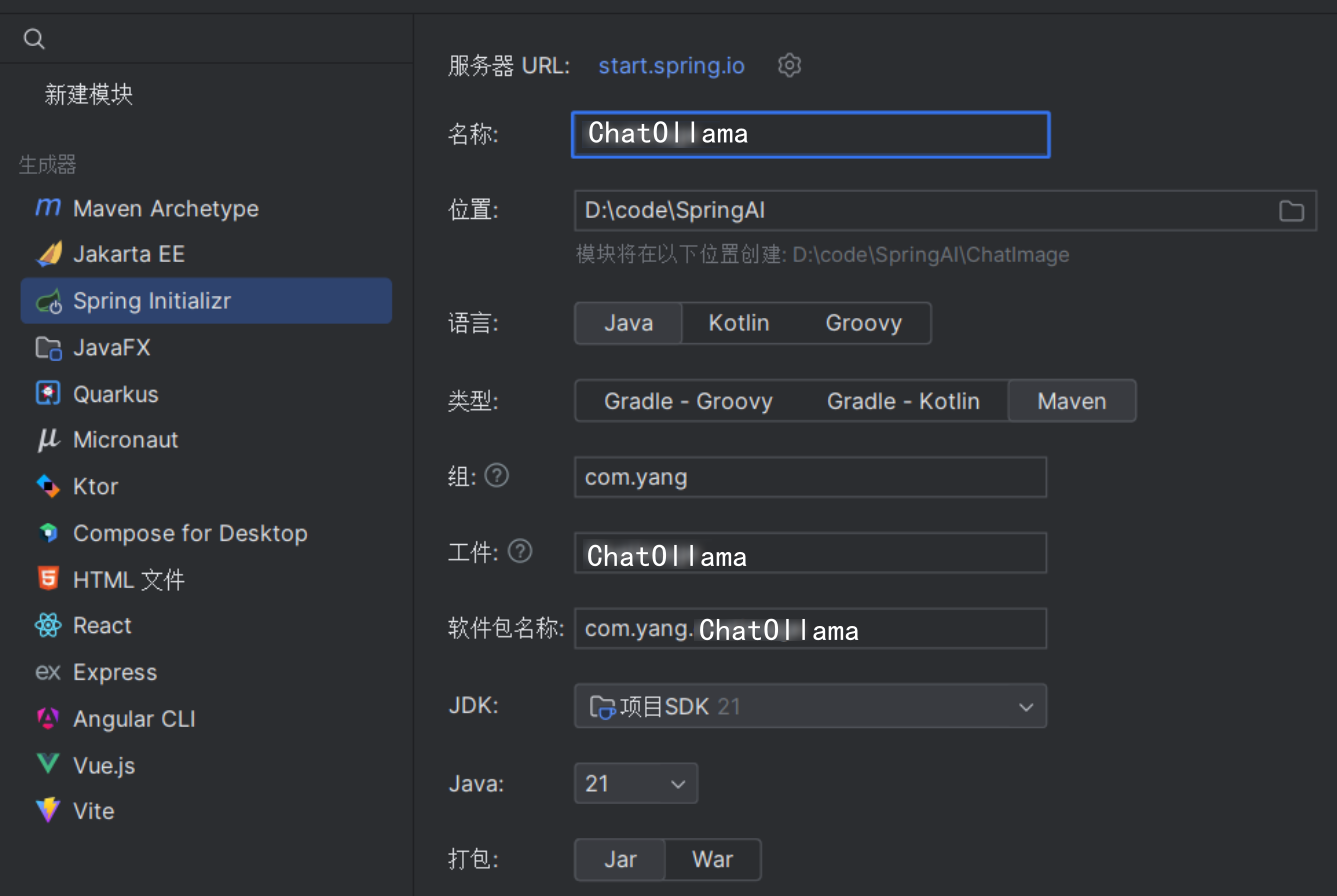The image size is (1337, 896).
Task: Select Micronaut generator
Action: pyautogui.click(x=206, y=440)
